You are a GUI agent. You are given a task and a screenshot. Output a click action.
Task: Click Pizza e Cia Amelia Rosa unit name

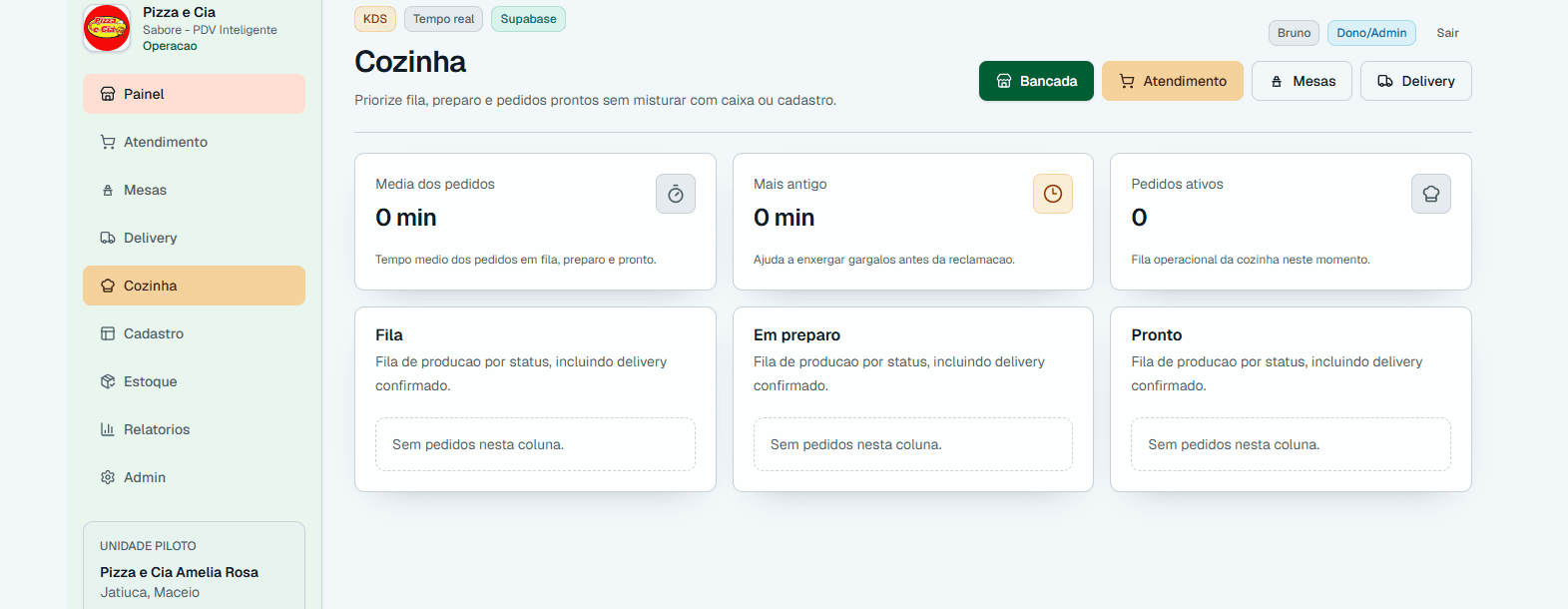179,572
